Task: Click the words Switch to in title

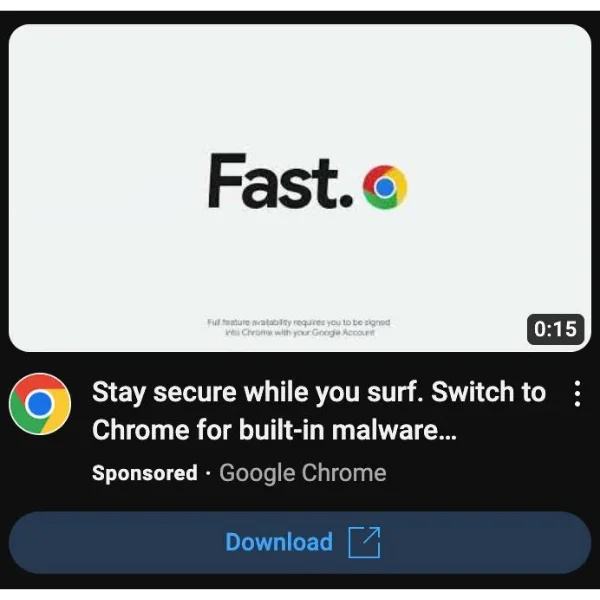Action: 489,392
